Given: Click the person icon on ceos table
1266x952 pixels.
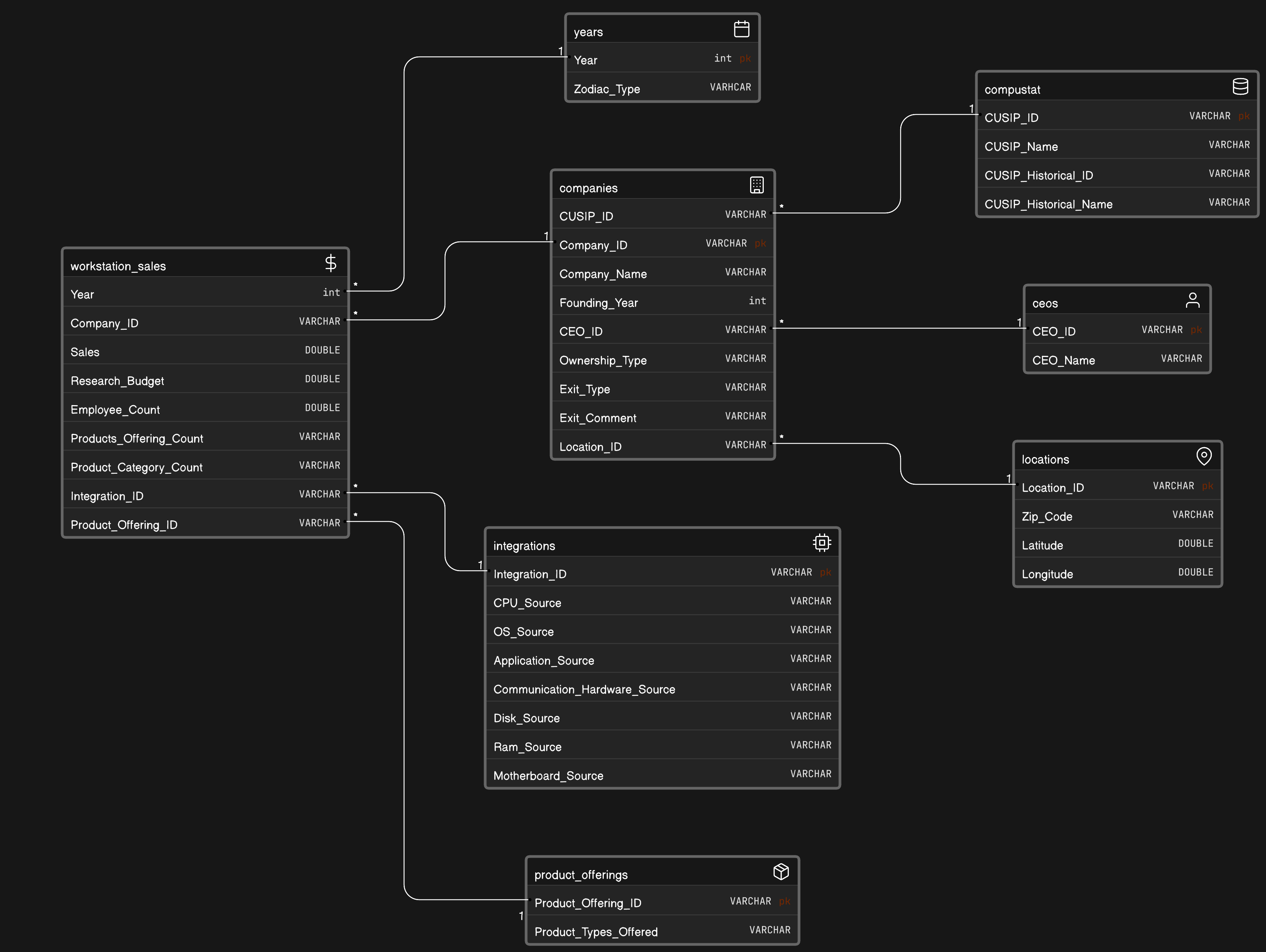Looking at the screenshot, I should 1192,300.
